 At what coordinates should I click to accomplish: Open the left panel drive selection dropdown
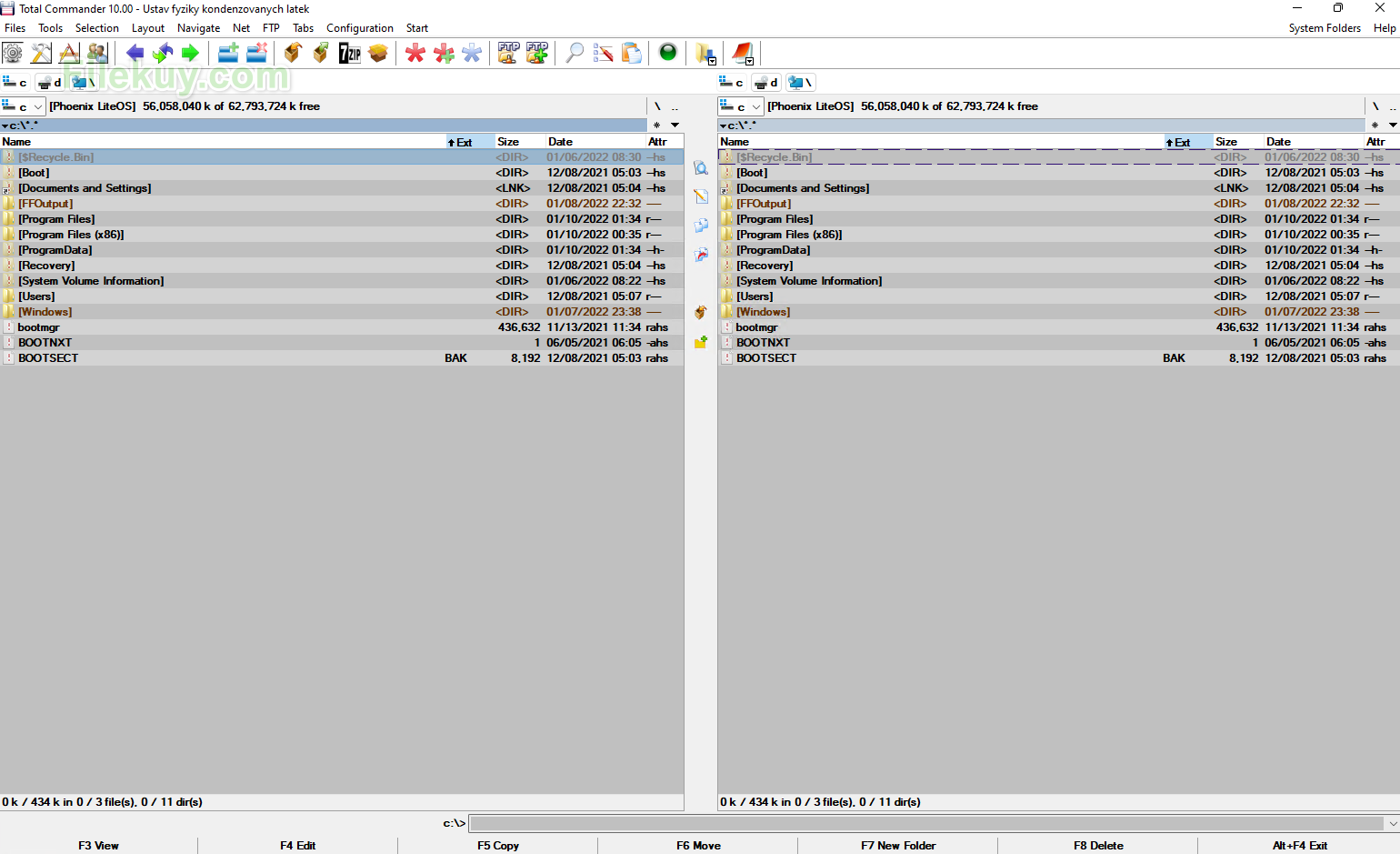point(23,106)
